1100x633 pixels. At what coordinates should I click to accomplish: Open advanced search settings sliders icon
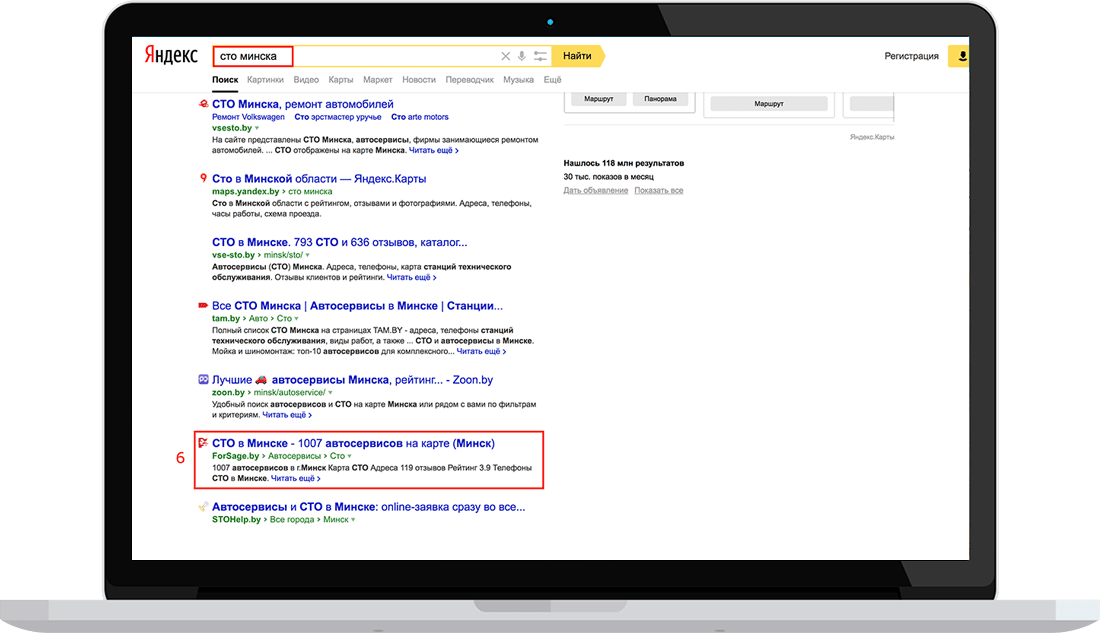point(540,56)
